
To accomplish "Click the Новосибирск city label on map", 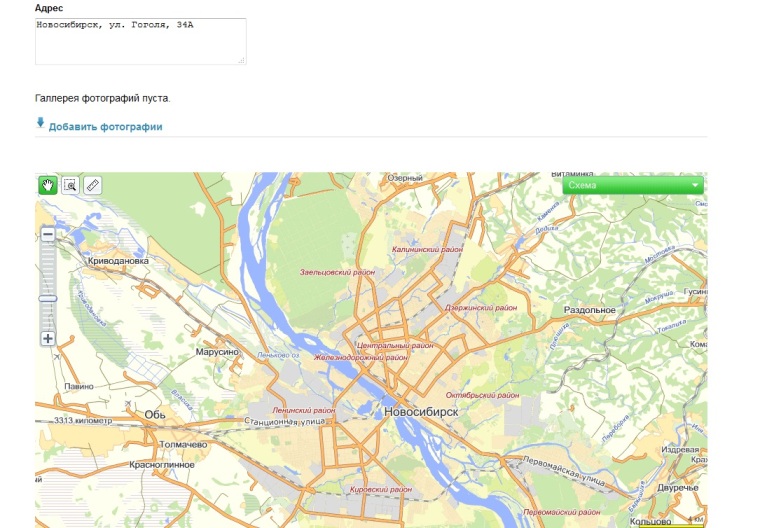I will click(x=421, y=412).
